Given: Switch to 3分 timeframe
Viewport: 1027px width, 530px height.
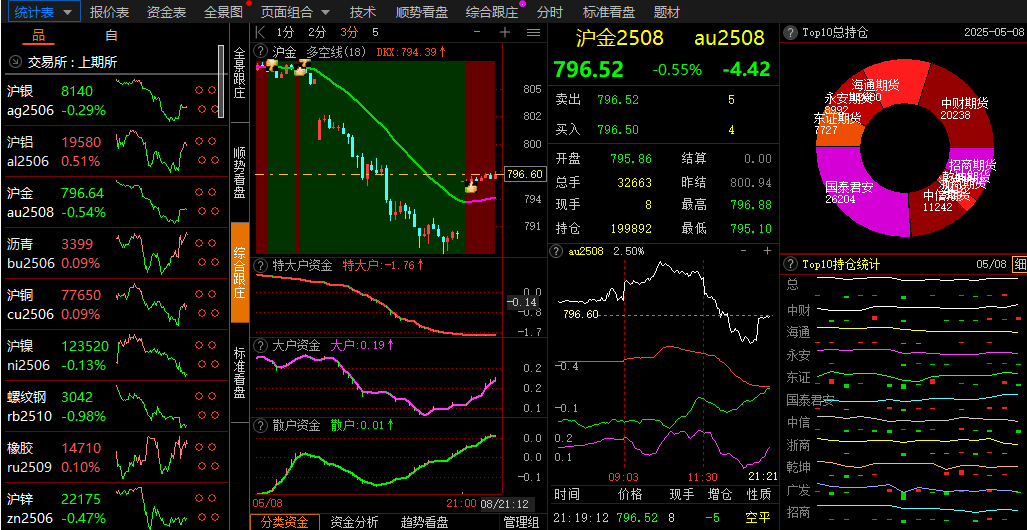Looking at the screenshot, I should click(x=349, y=32).
